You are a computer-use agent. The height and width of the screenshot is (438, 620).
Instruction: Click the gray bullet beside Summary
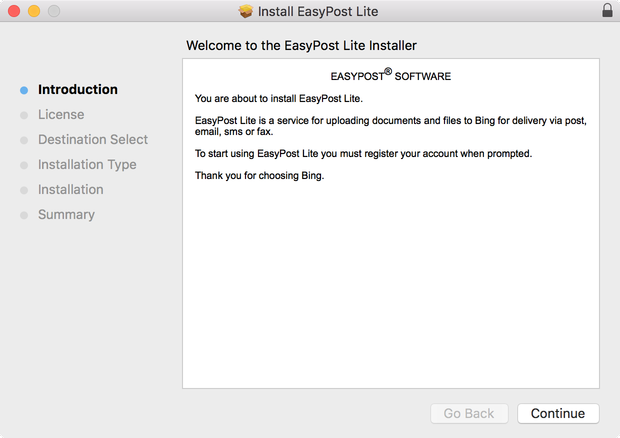pos(24,215)
